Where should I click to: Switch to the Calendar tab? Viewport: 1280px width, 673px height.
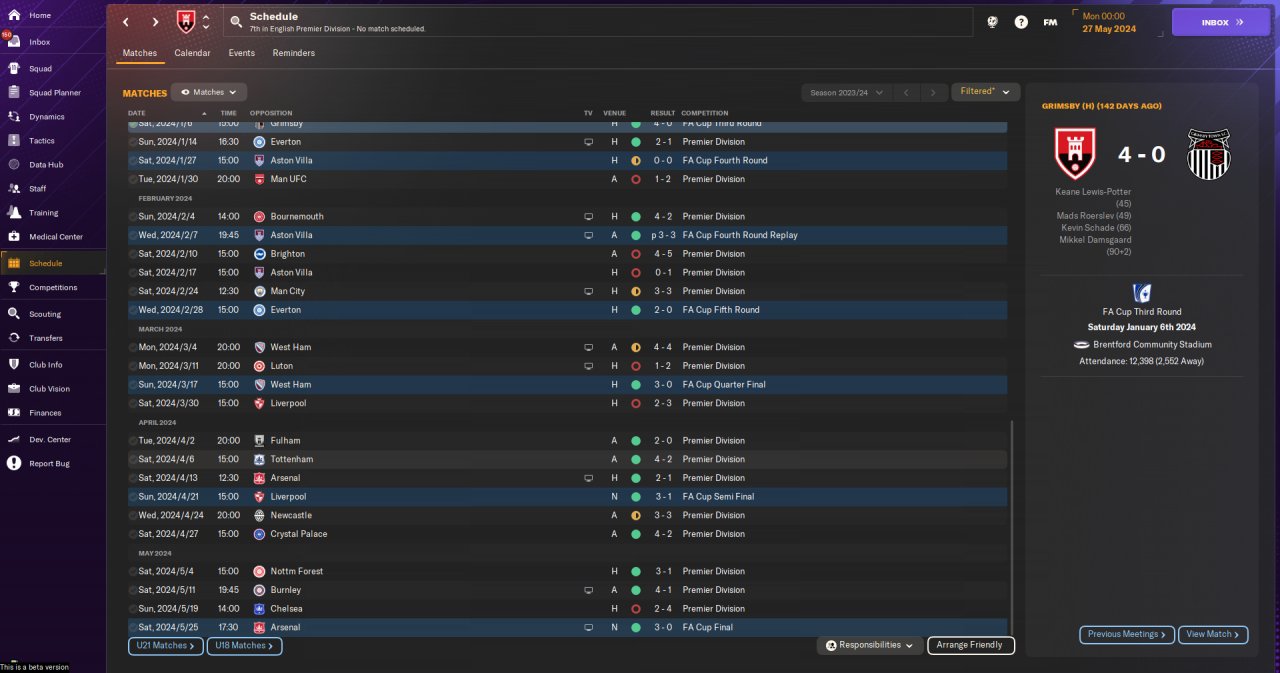192,53
